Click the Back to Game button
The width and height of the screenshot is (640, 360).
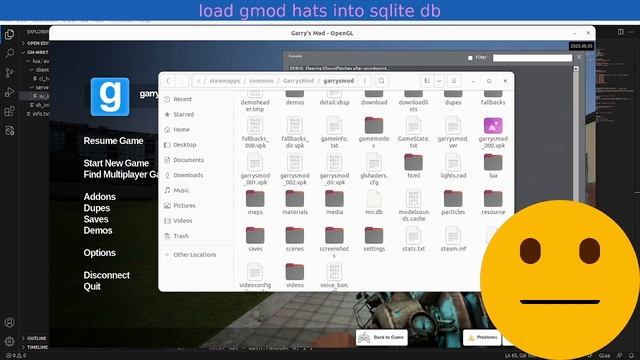point(382,338)
